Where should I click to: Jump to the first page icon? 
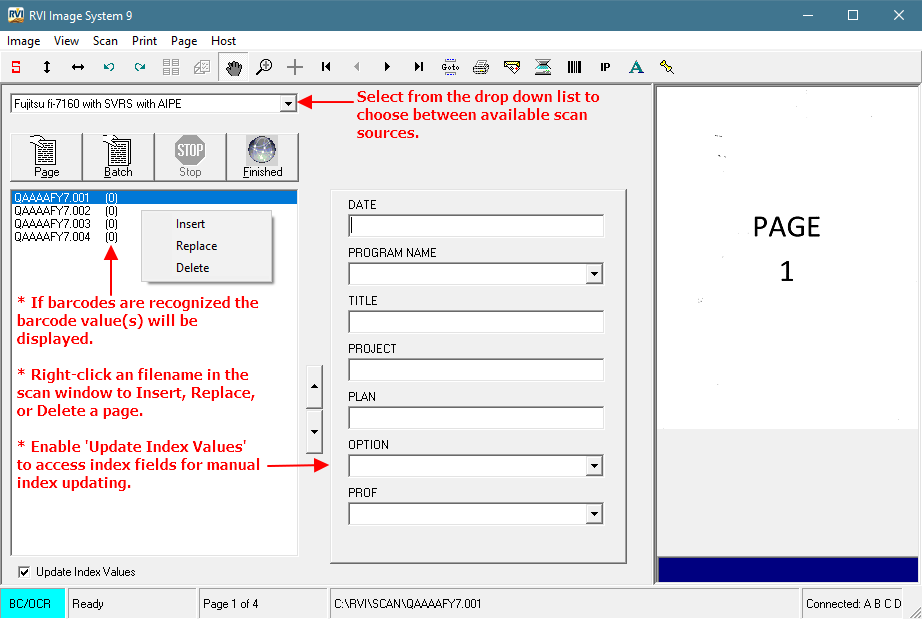tap(326, 67)
